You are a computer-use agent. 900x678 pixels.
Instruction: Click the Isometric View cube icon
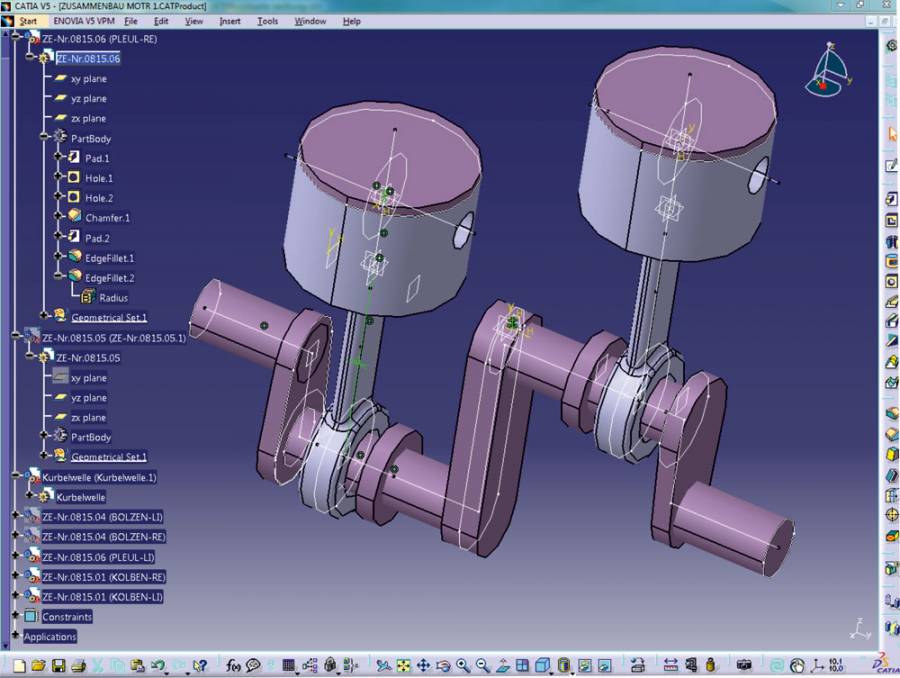tap(542, 665)
